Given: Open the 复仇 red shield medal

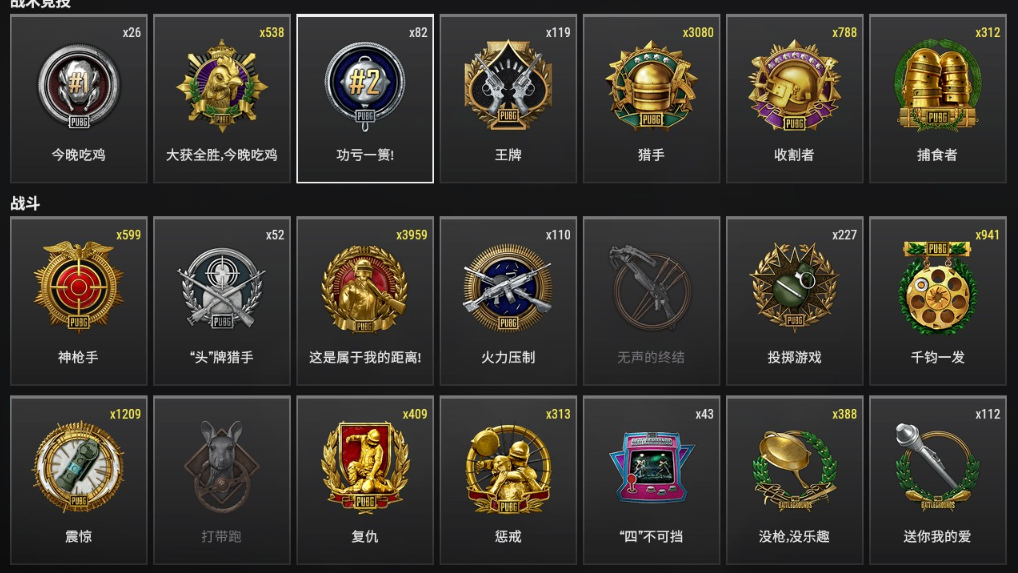Looking at the screenshot, I should pyautogui.click(x=365, y=480).
